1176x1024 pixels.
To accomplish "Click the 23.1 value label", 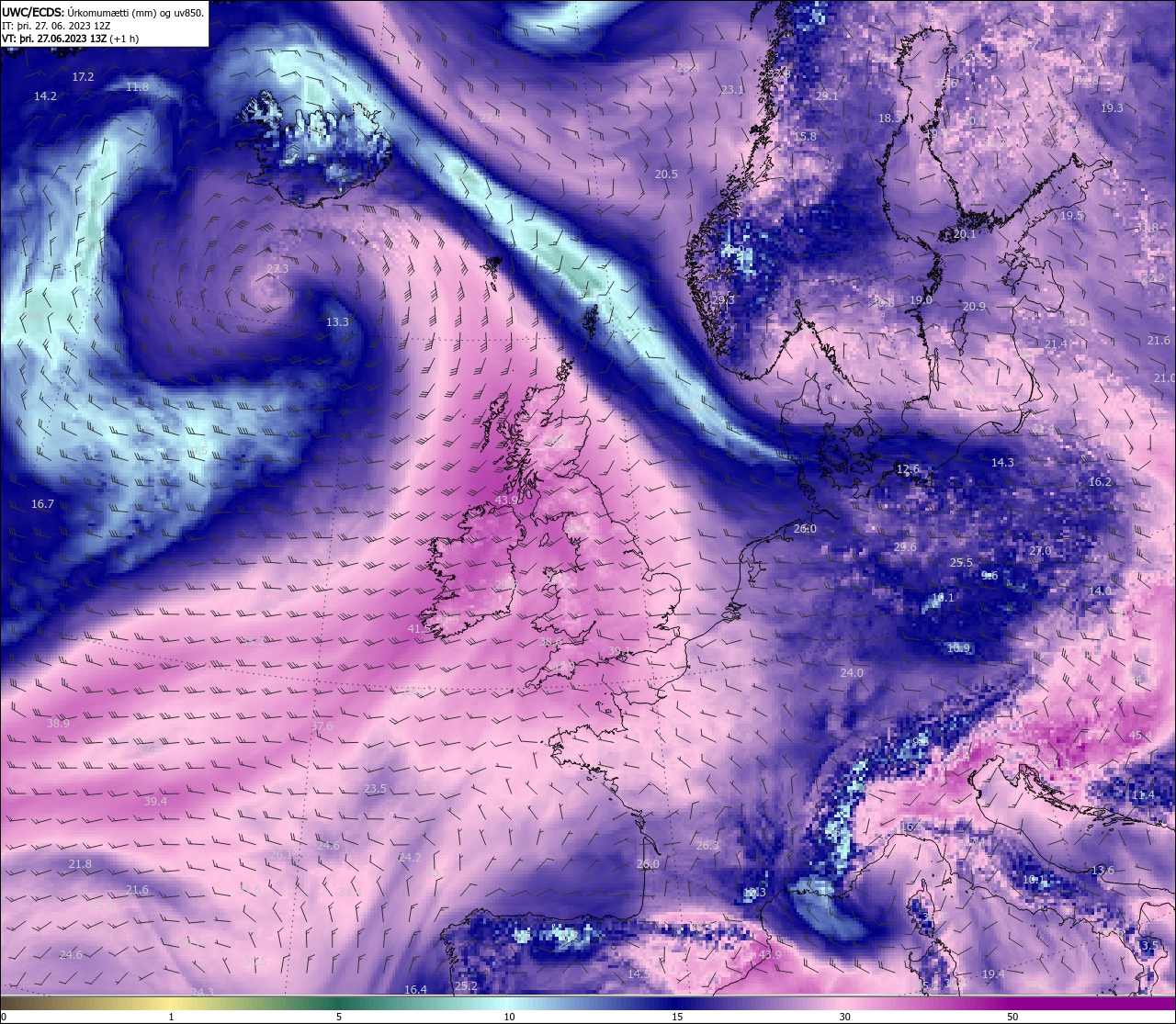I will point(732,90).
